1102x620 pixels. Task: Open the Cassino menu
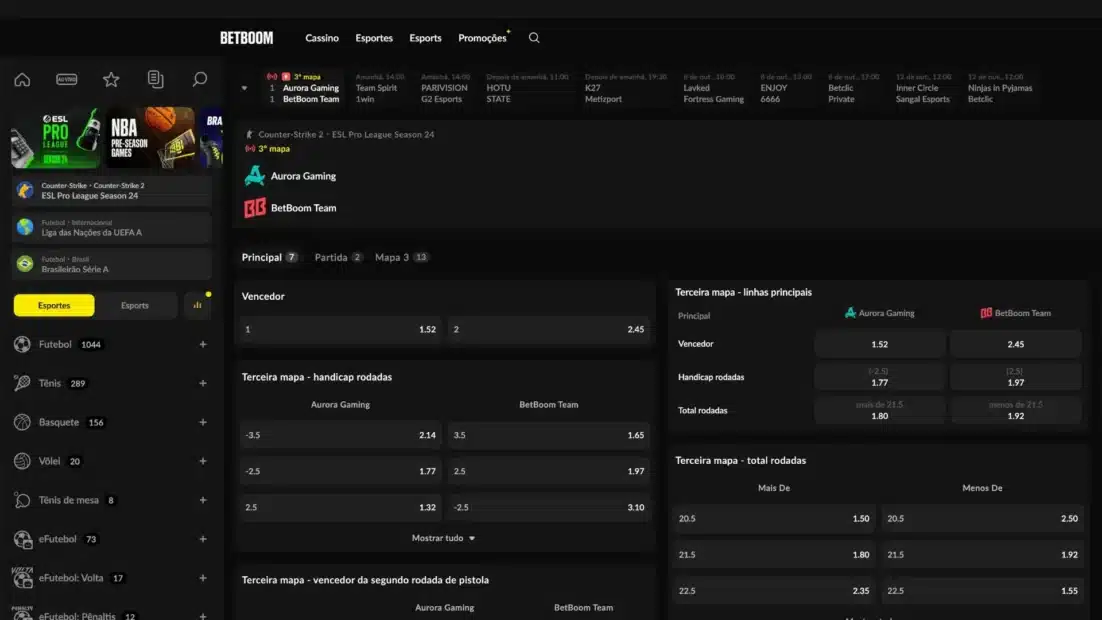[x=322, y=38]
